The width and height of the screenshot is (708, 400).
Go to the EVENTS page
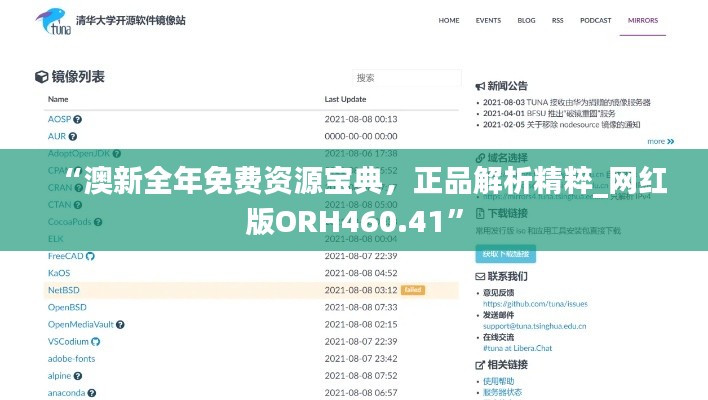click(488, 20)
